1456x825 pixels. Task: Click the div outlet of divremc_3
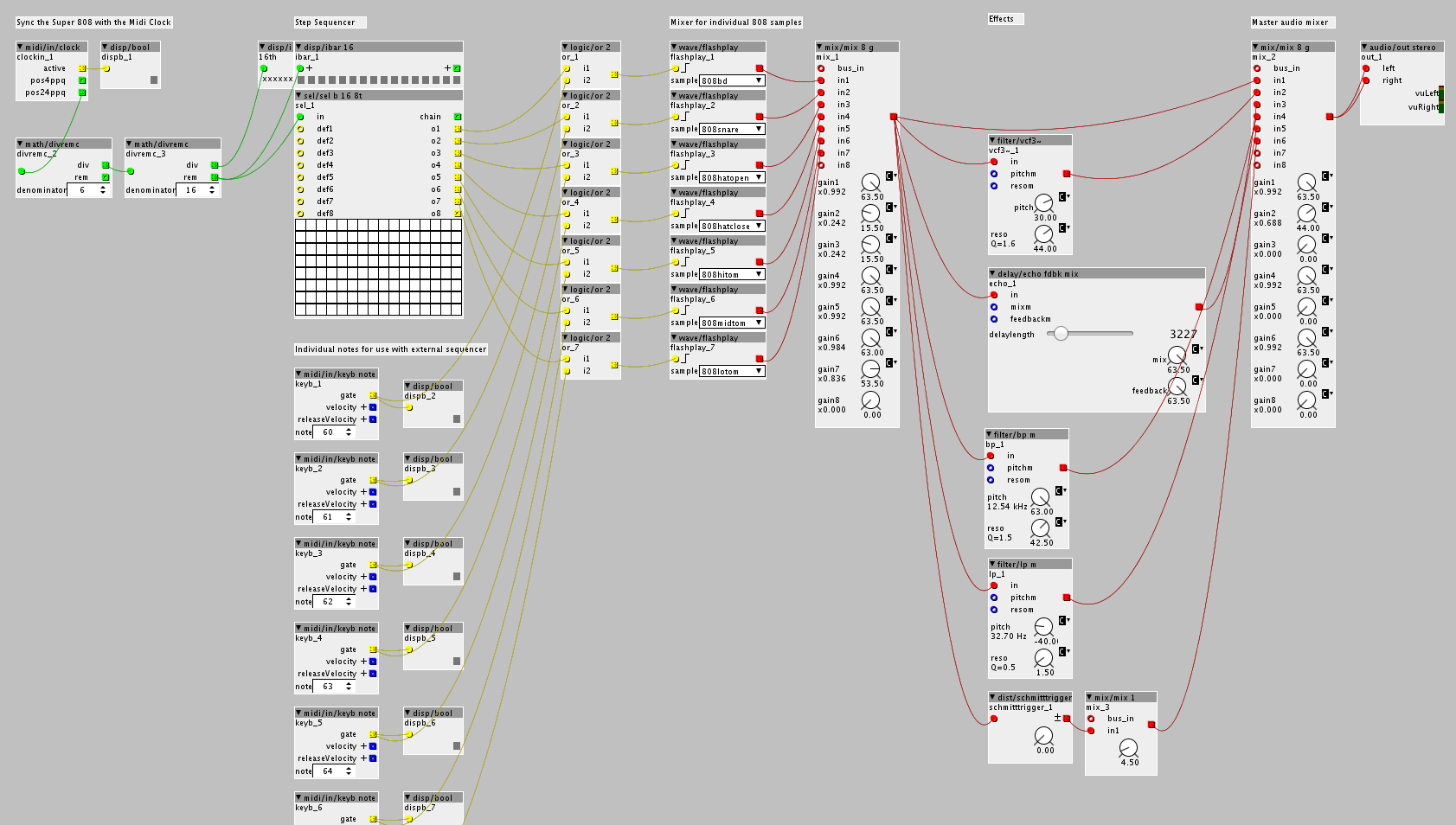[215, 165]
